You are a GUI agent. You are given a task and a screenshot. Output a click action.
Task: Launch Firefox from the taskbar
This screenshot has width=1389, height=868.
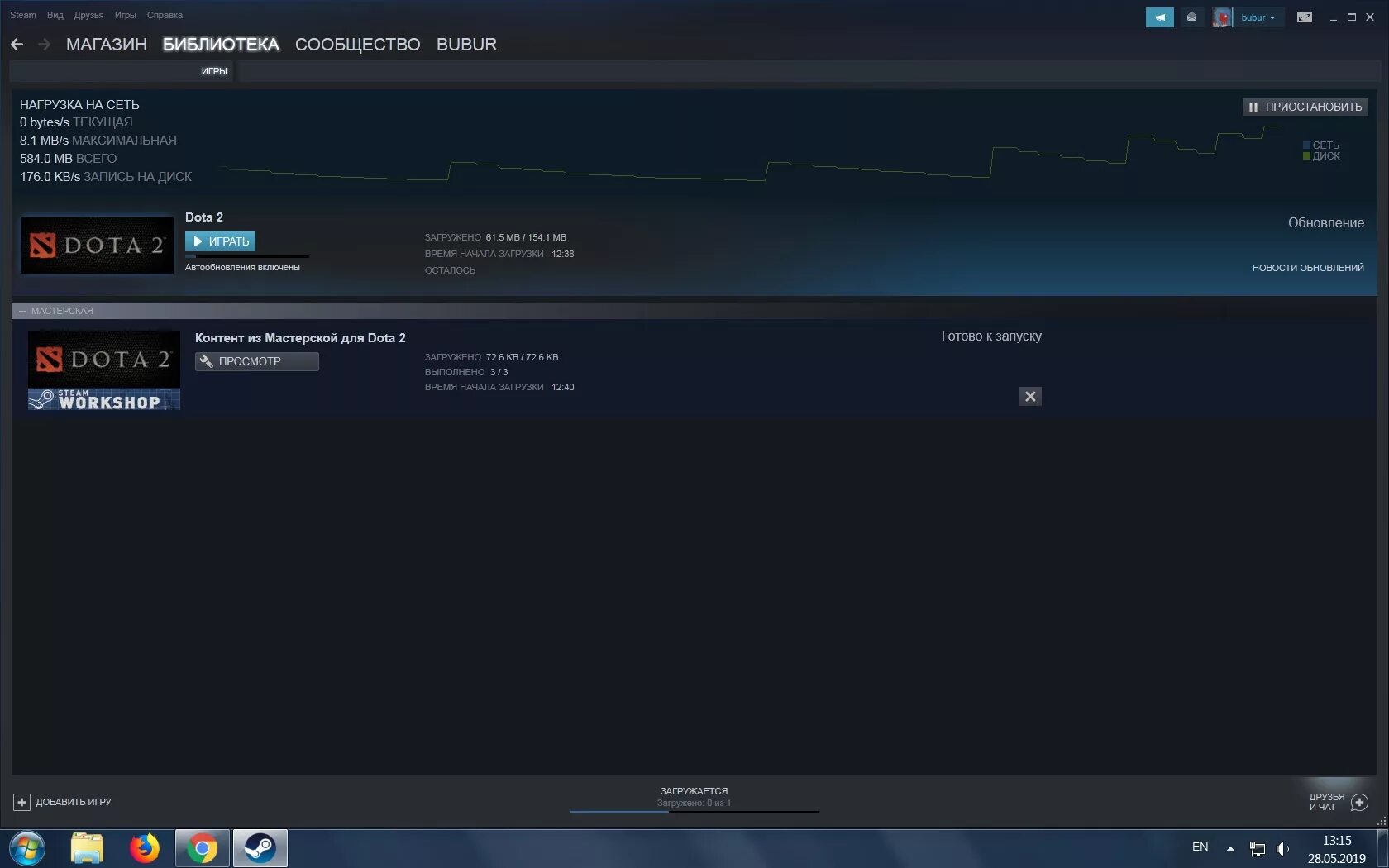point(145,849)
